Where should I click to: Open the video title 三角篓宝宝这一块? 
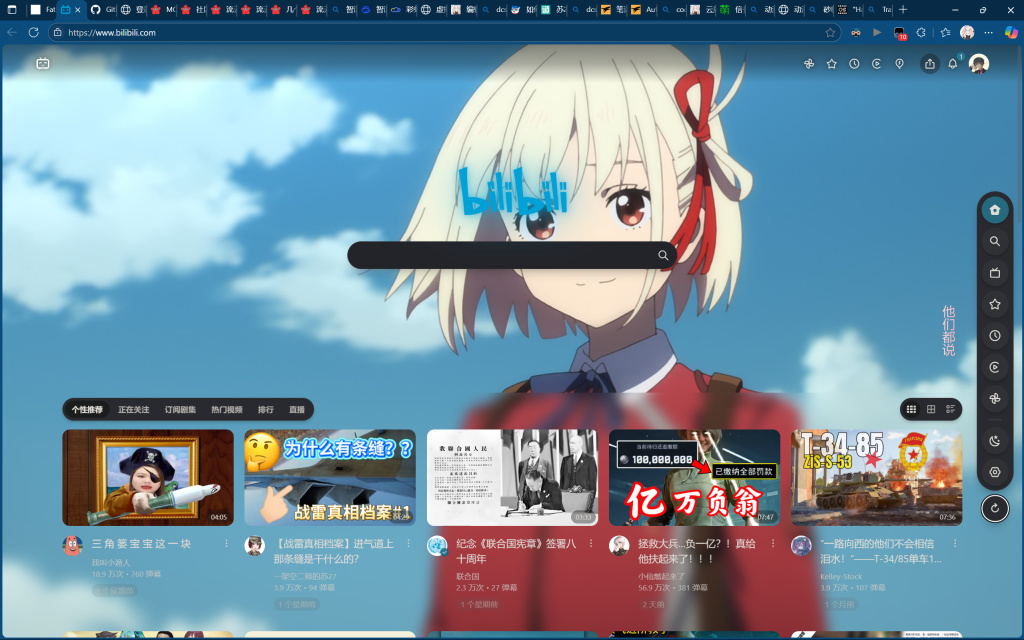(x=141, y=544)
